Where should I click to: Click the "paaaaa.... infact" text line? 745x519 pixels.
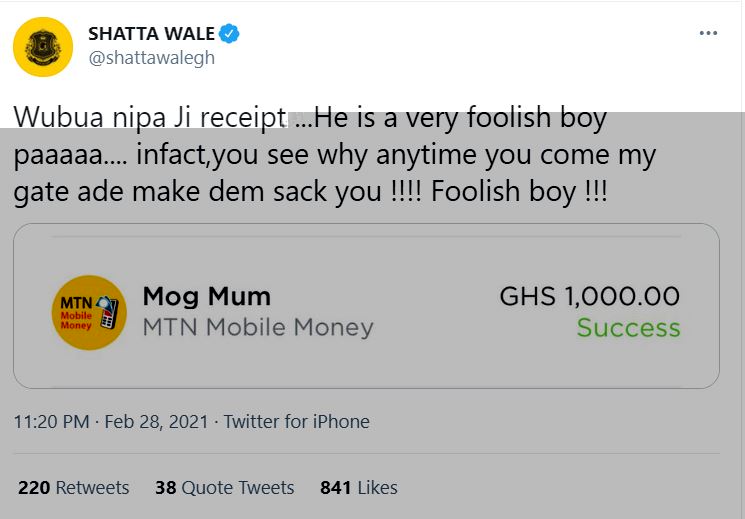coord(334,155)
